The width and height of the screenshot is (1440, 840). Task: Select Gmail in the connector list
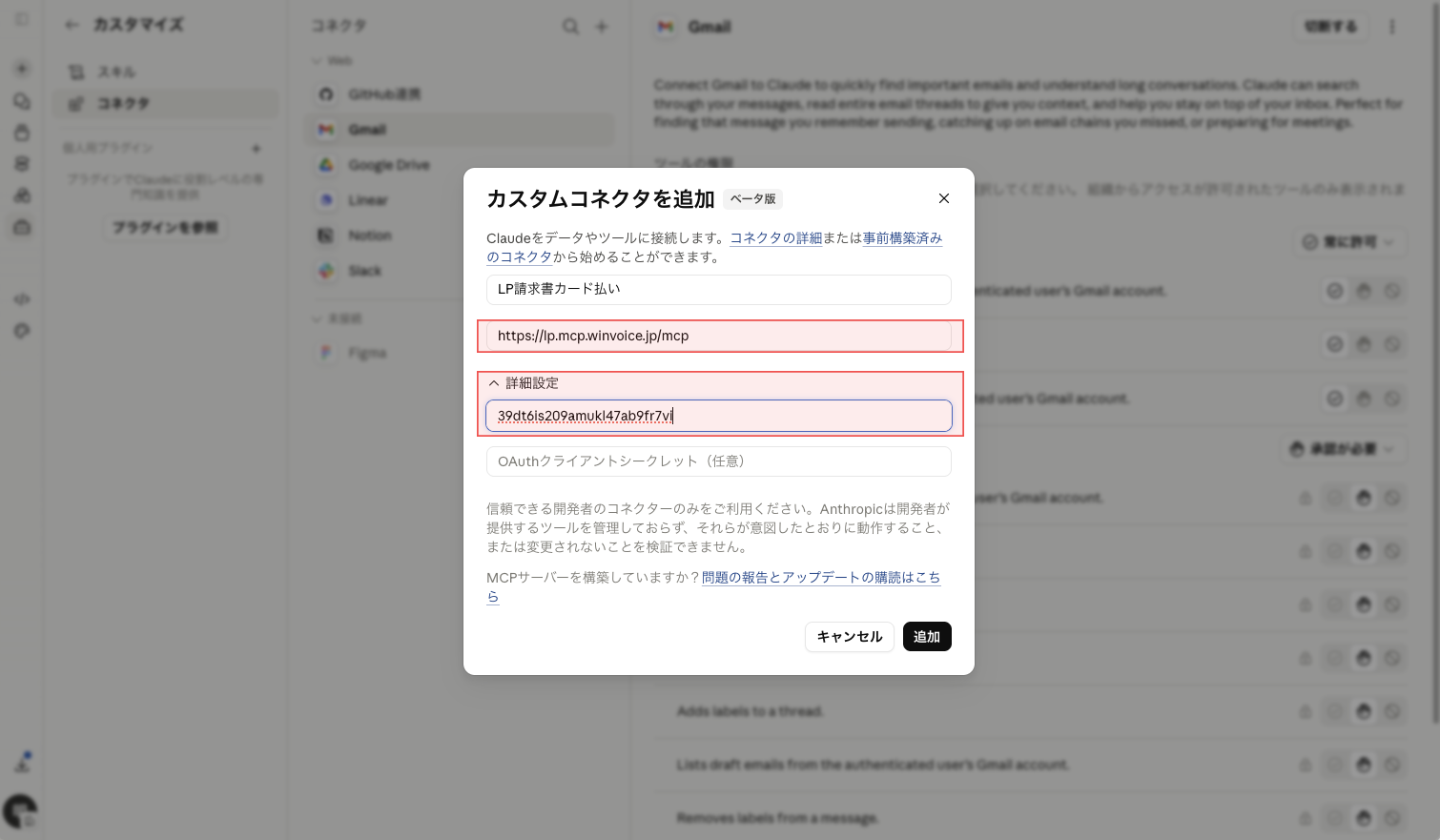pos(460,130)
